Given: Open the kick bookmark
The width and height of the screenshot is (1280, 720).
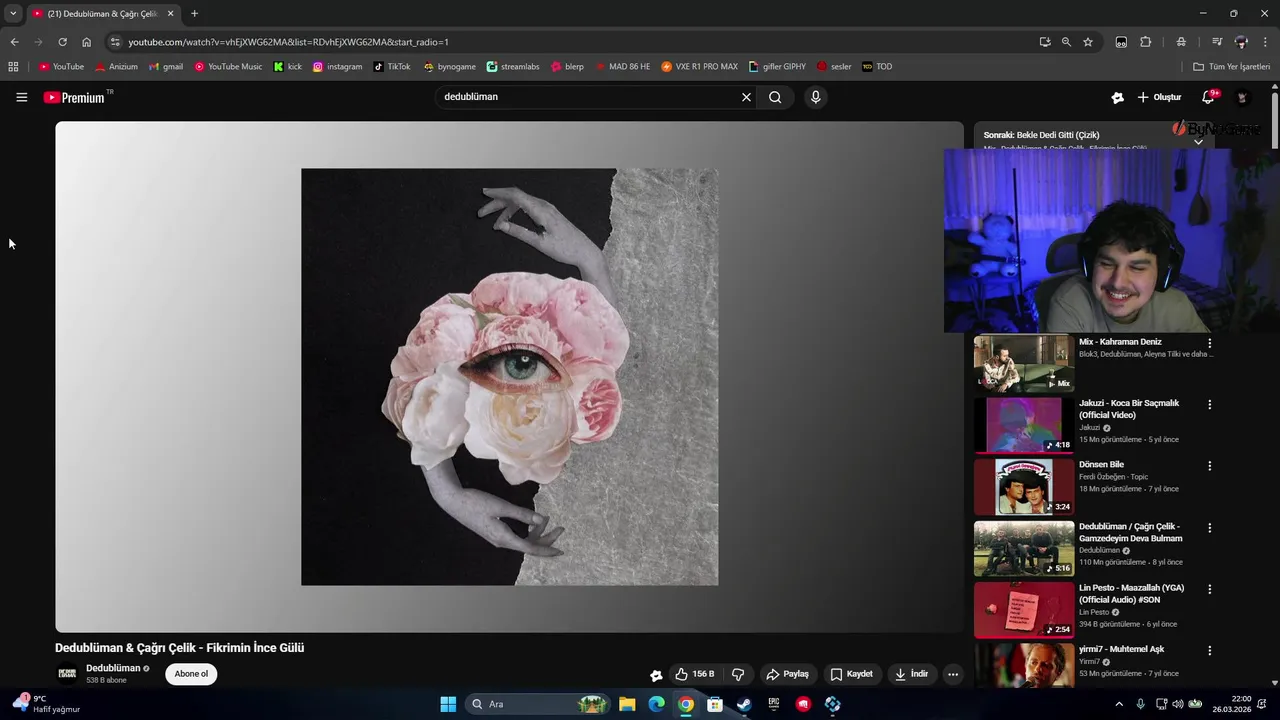Looking at the screenshot, I should (x=287, y=67).
